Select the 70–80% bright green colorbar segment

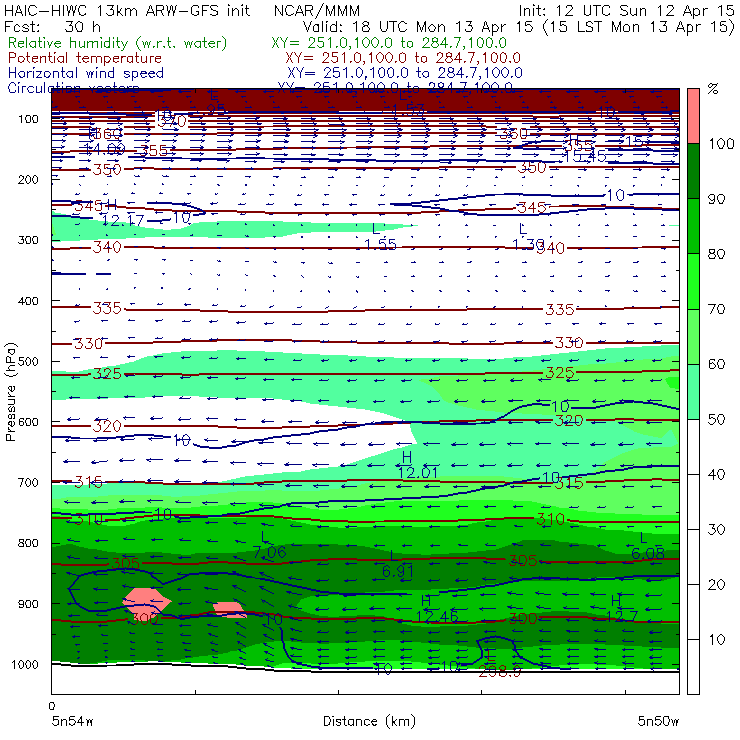(x=693, y=281)
